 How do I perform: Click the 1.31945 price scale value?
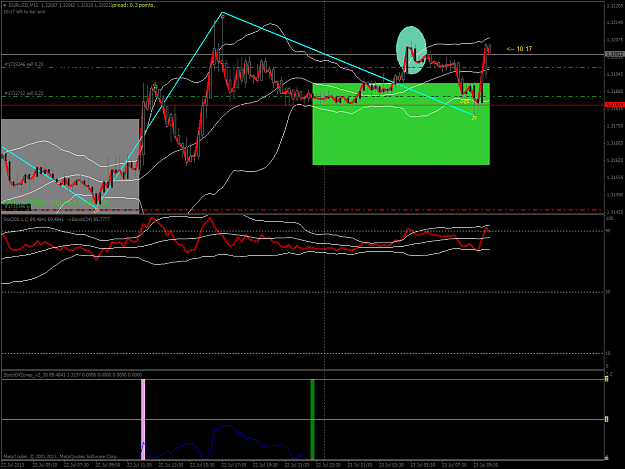[614, 75]
